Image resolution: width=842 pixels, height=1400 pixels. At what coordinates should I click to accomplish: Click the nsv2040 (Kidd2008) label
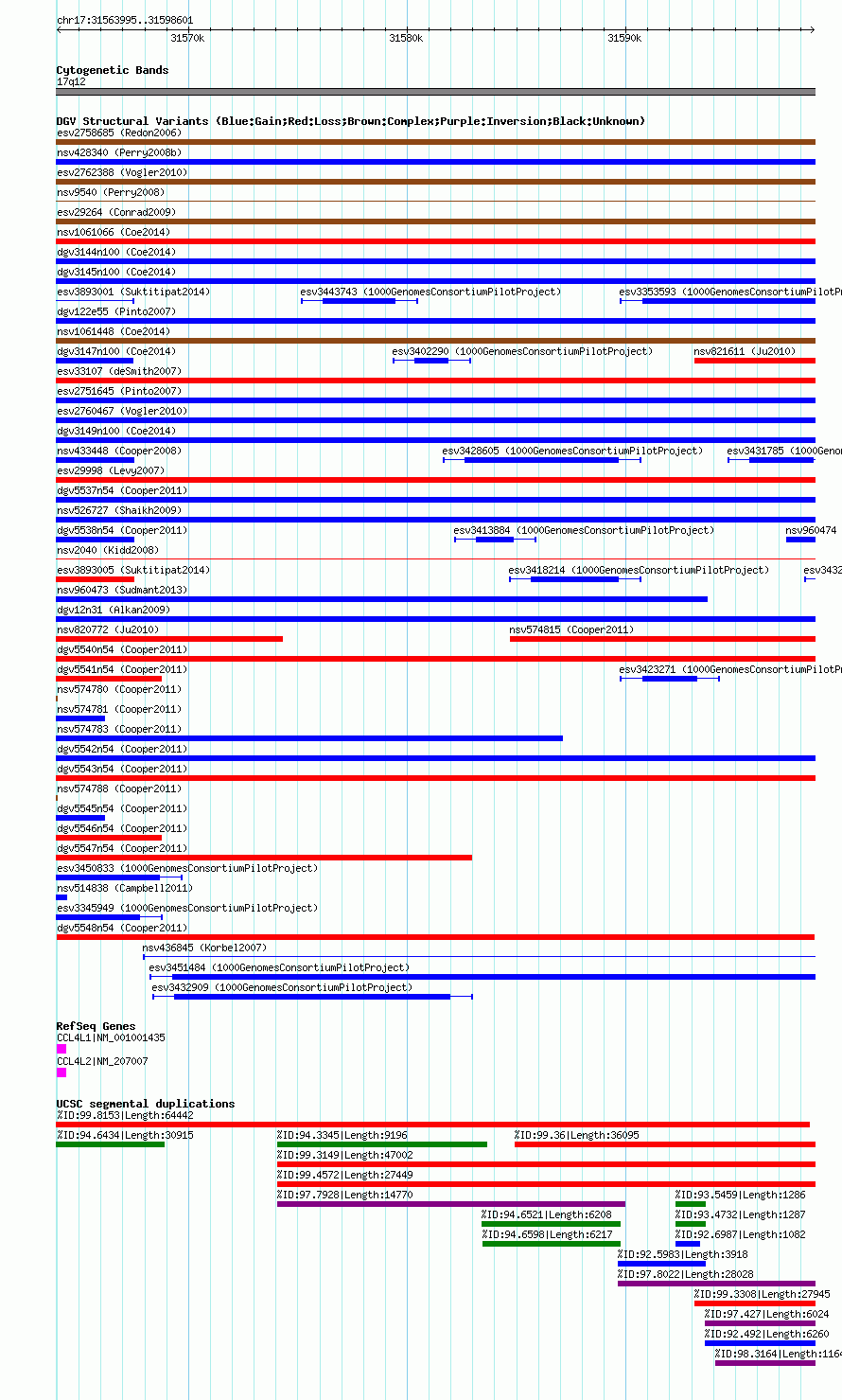click(x=108, y=550)
